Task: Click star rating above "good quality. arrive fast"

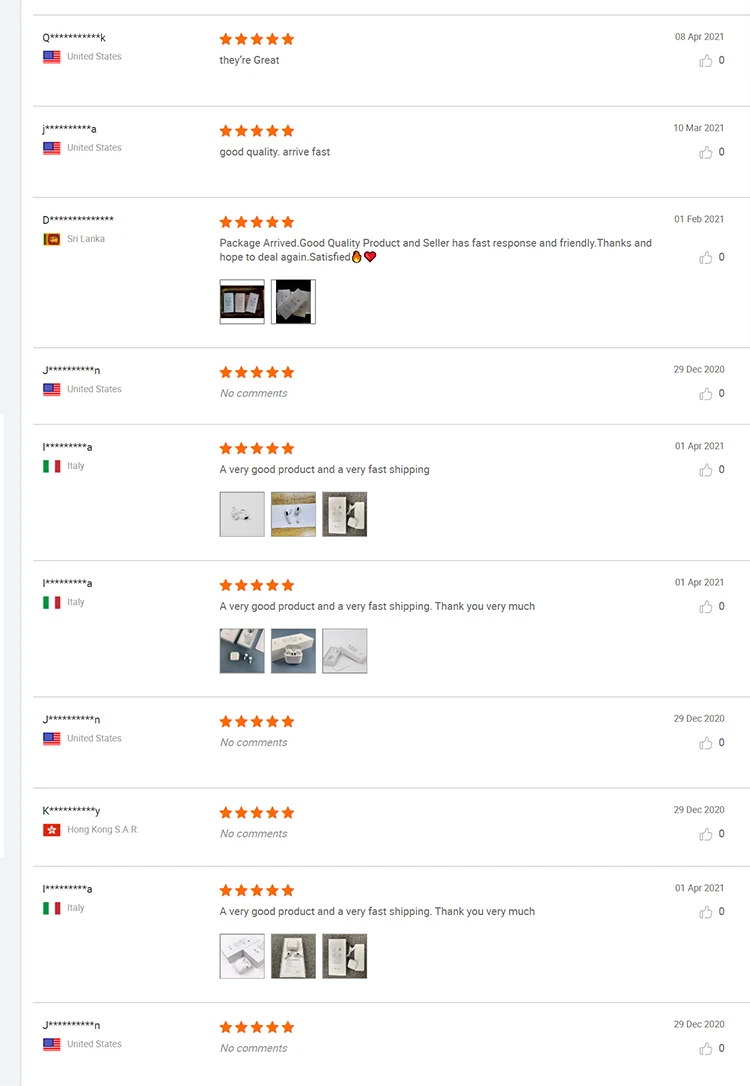Action: [x=257, y=131]
